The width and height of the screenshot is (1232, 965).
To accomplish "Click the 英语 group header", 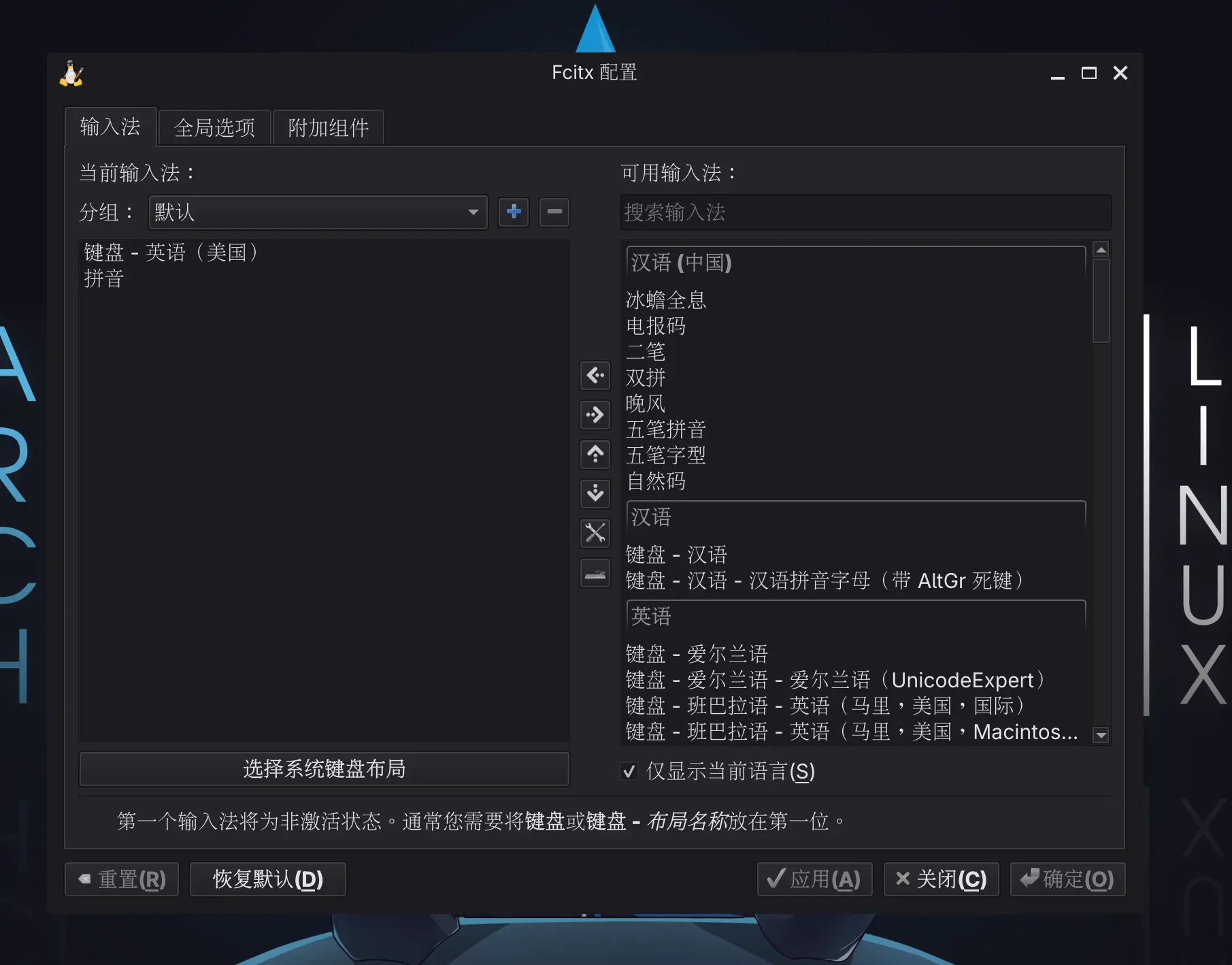I will (x=856, y=617).
